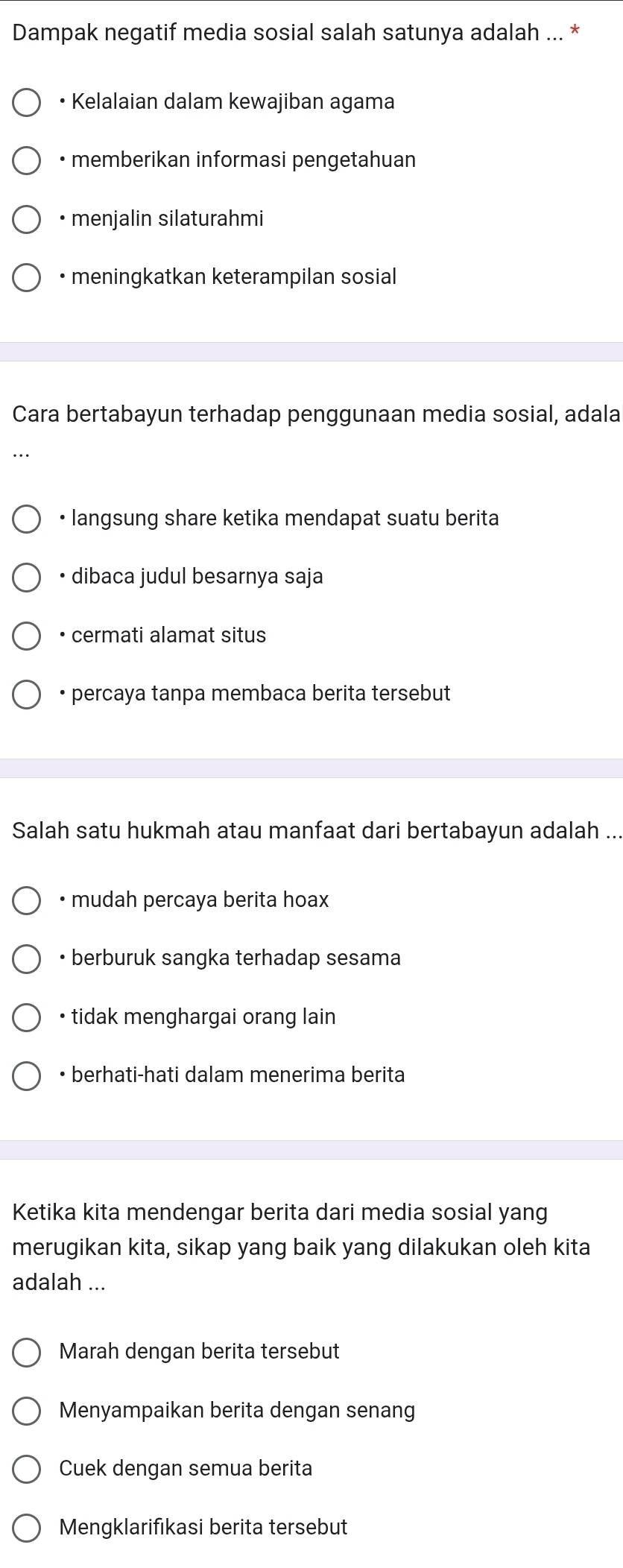Choose 'dibaca judul besarnya saja' option

[x=27, y=577]
